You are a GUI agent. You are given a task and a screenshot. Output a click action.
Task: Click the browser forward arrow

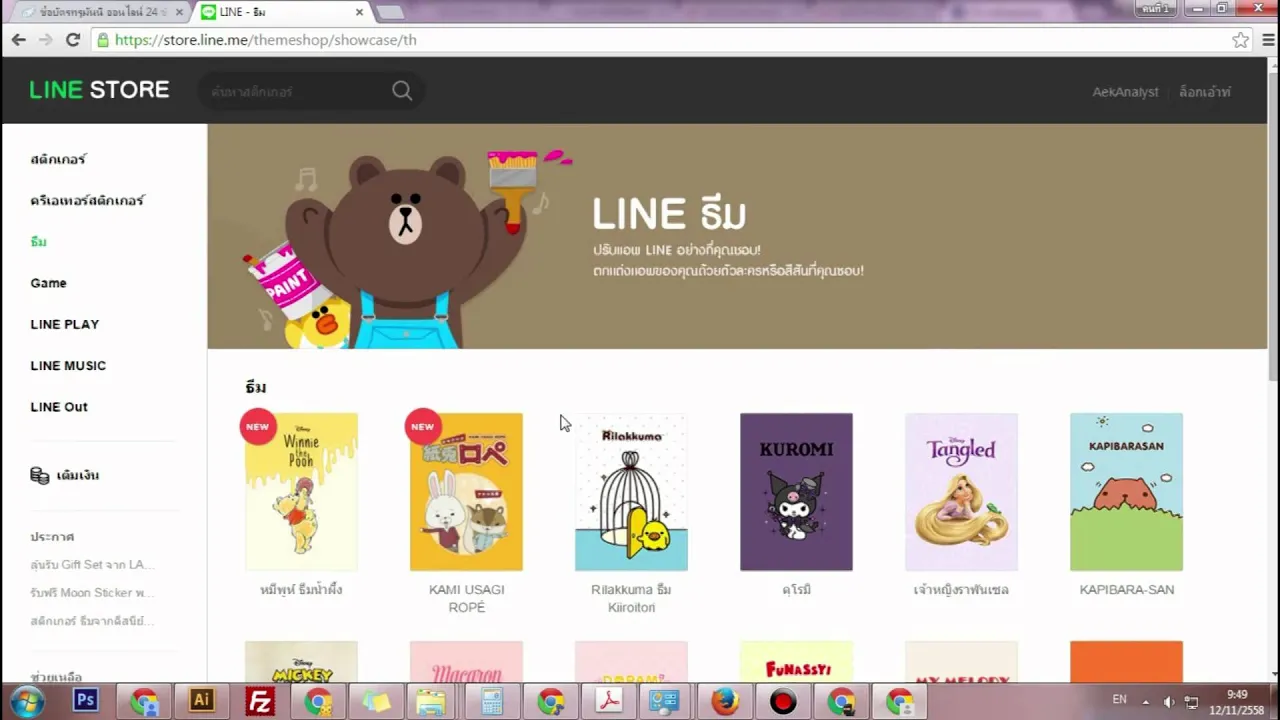coord(45,40)
